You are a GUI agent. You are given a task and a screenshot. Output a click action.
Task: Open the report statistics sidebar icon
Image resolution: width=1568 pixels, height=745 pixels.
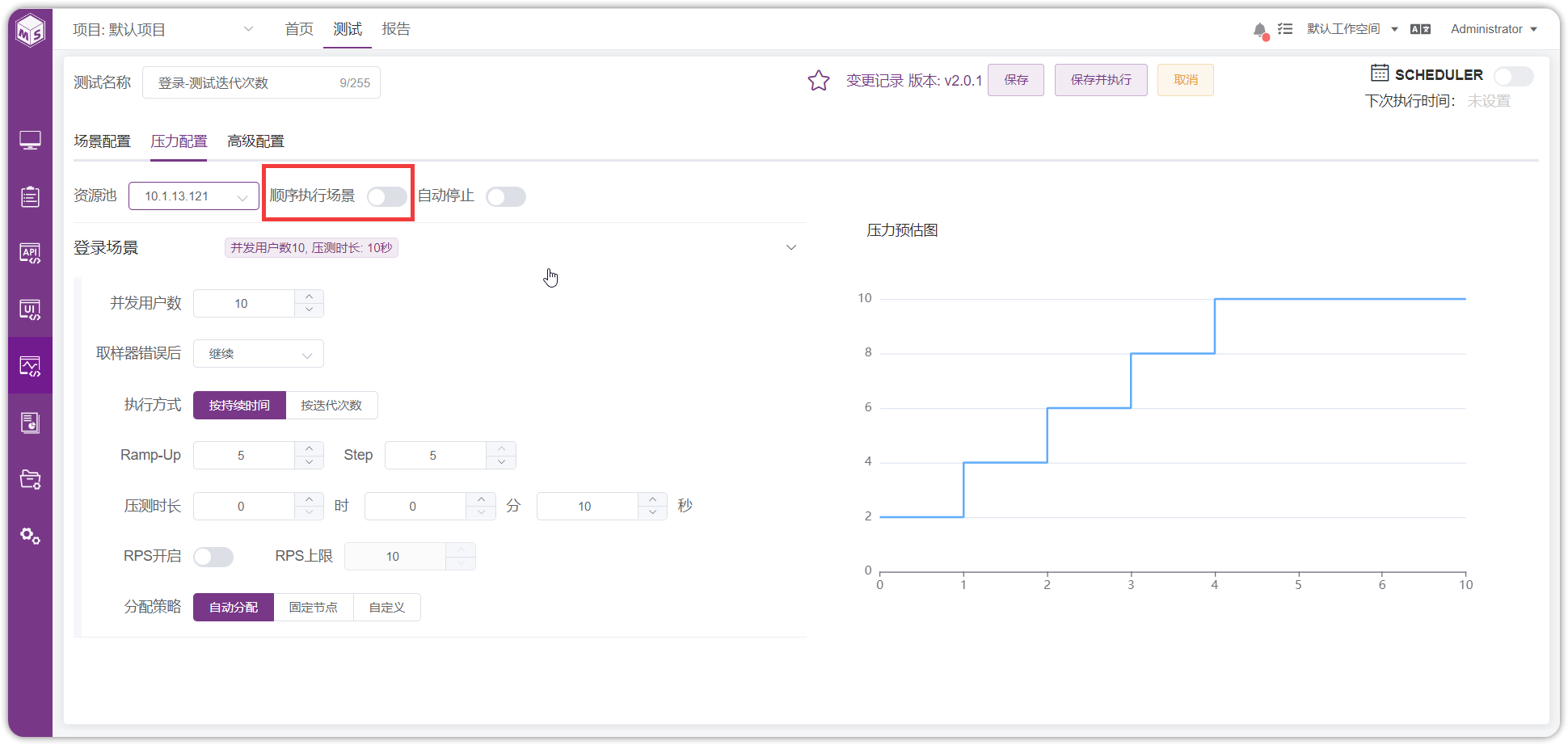30,423
